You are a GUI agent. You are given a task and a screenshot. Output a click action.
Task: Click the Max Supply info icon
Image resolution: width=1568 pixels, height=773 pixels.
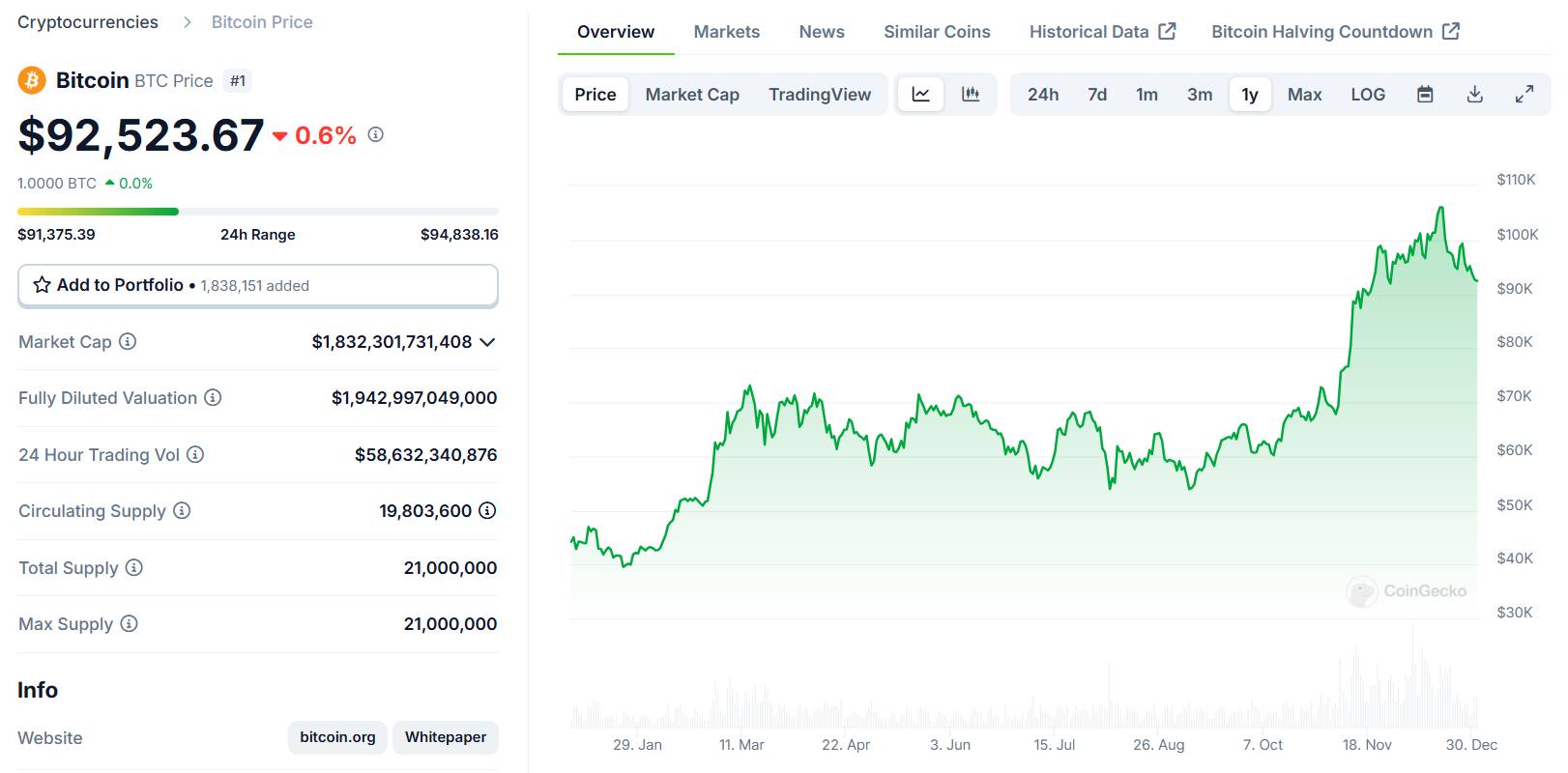[x=129, y=623]
